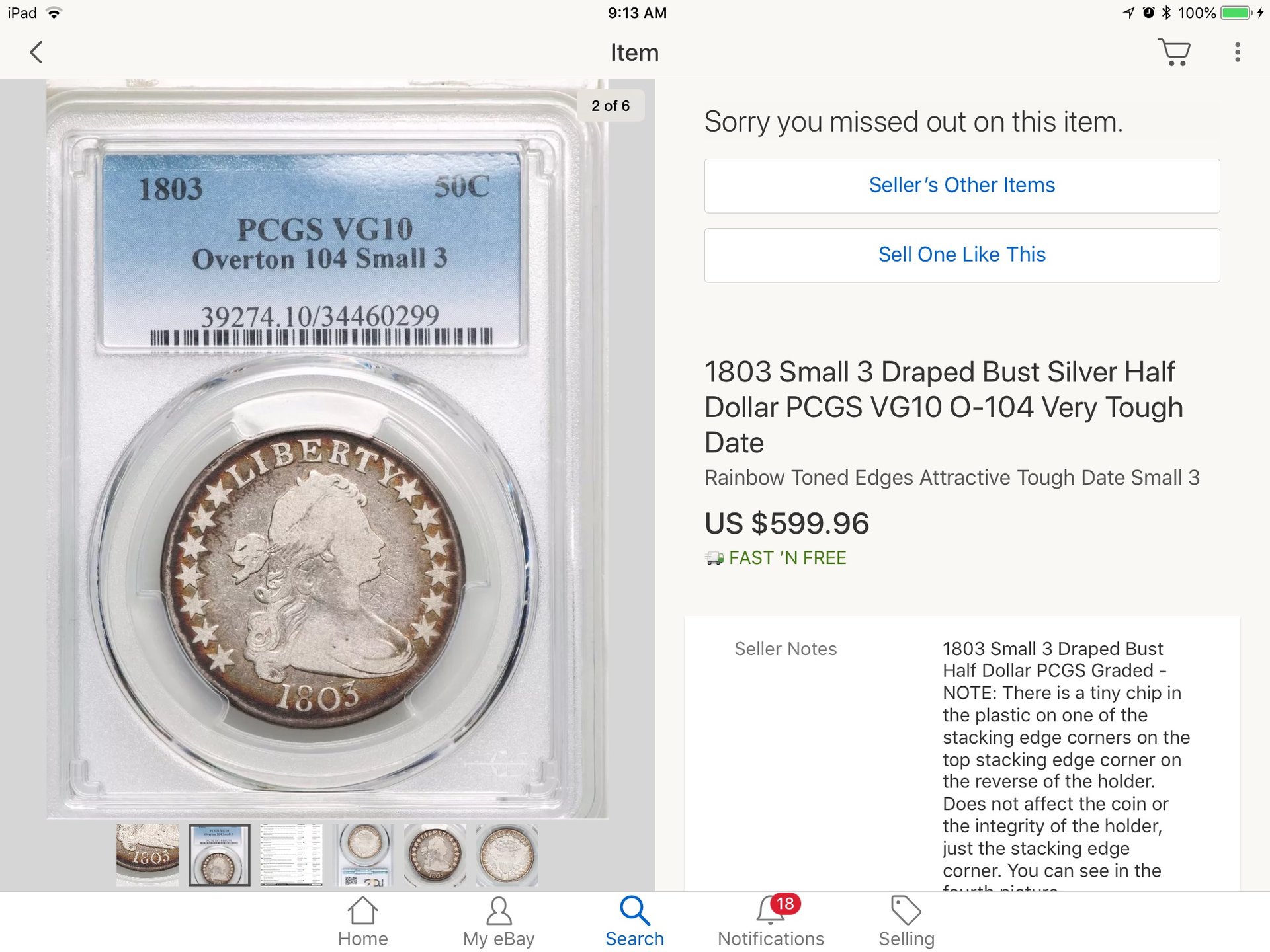Viewport: 1270px width, 952px height.
Task: Open the three-dot more options menu
Action: point(1237,52)
